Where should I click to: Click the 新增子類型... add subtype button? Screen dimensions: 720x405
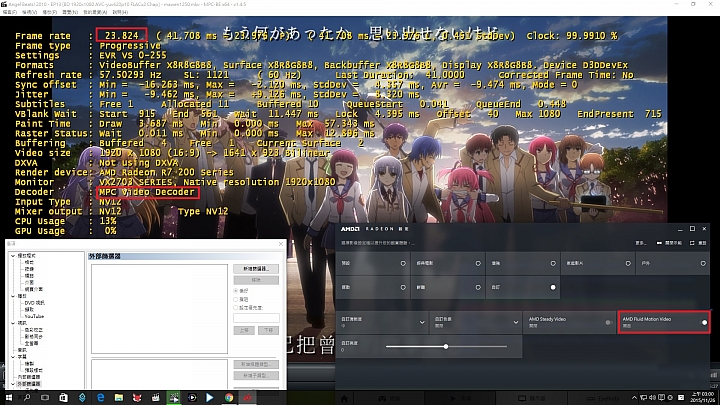tap(256, 376)
